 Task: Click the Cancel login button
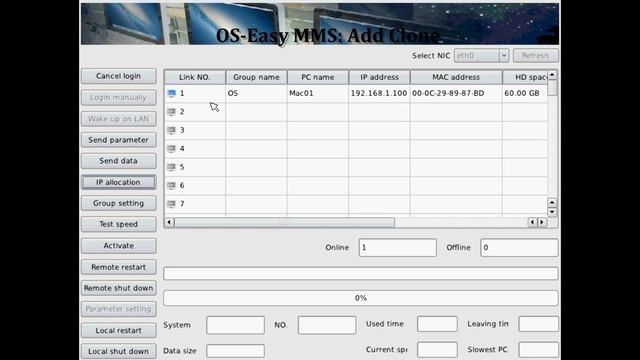coord(118,76)
